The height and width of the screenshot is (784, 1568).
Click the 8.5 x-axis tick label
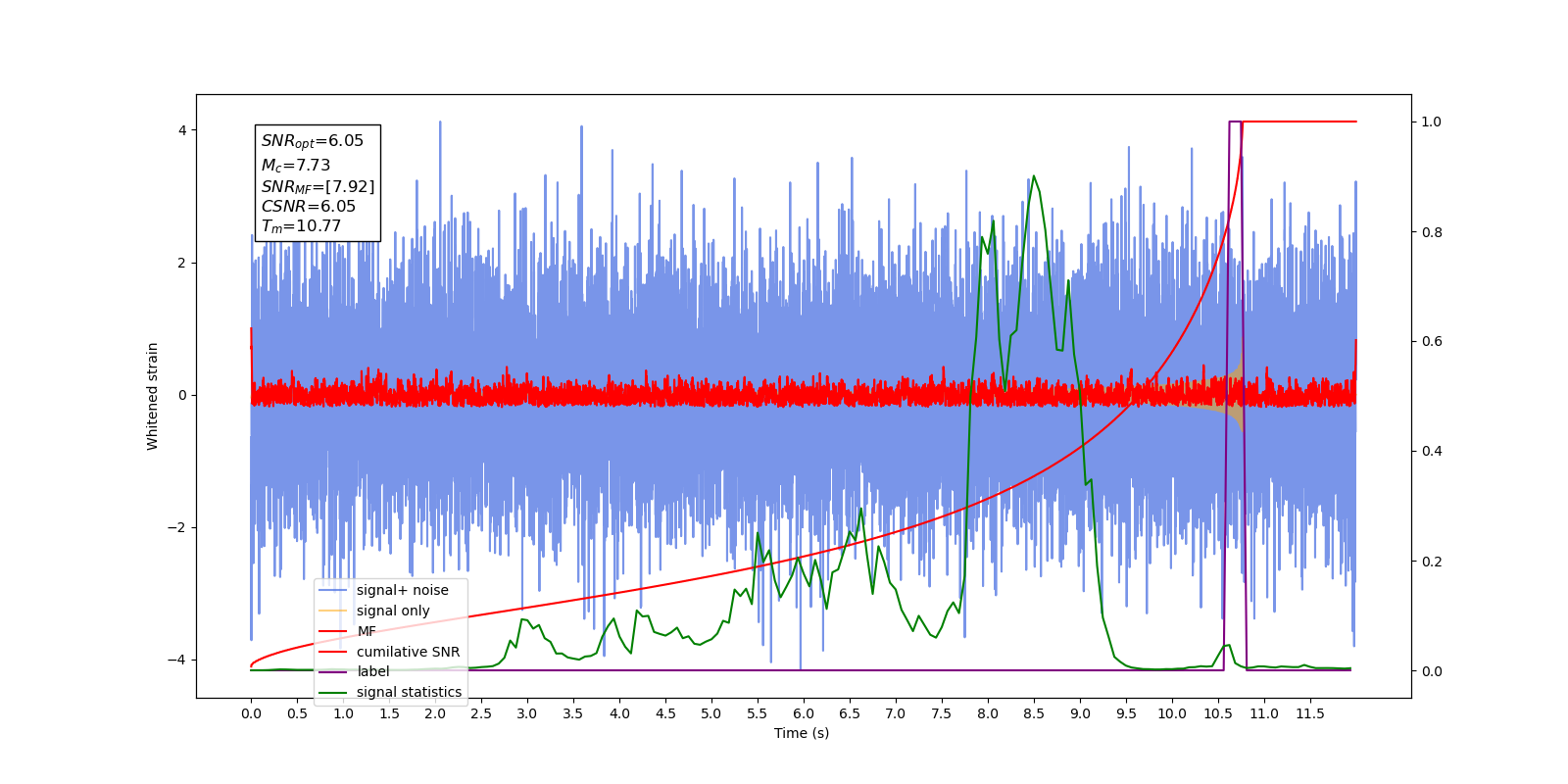[x=1034, y=713]
